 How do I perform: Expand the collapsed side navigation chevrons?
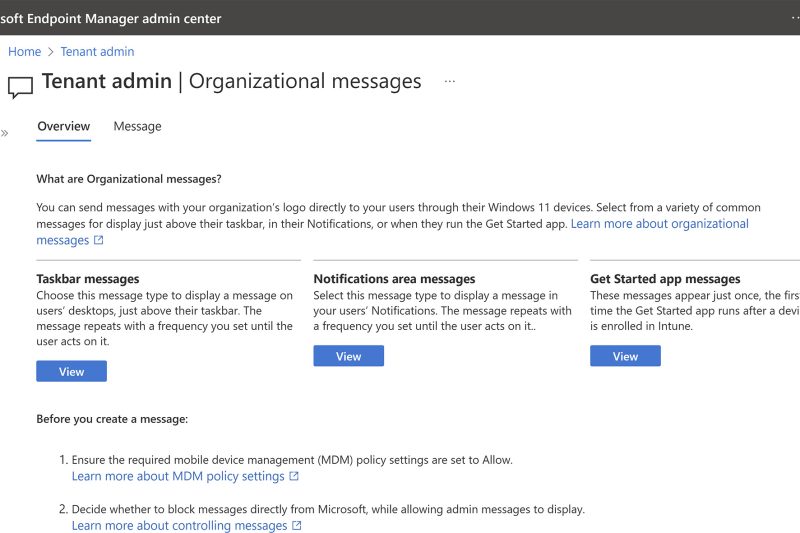[5, 133]
